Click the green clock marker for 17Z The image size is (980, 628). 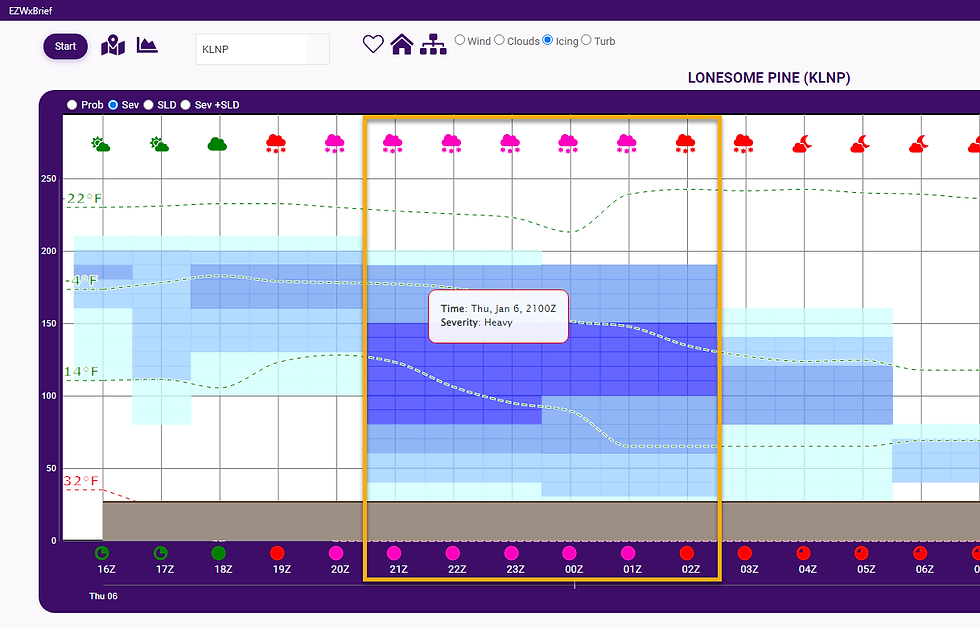click(161, 553)
